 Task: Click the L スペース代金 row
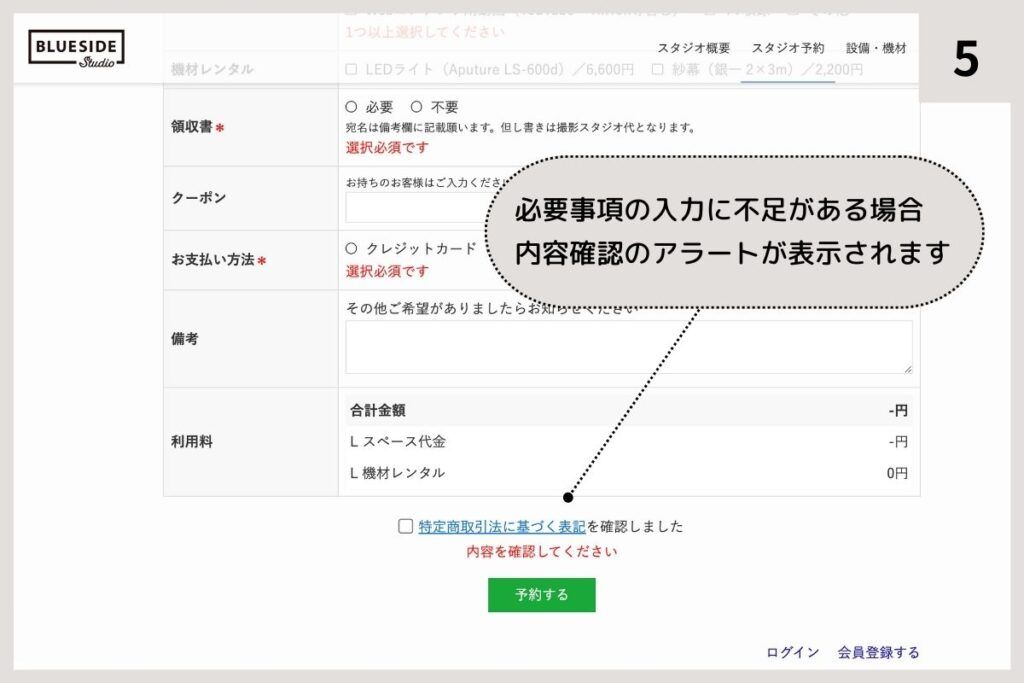629,441
